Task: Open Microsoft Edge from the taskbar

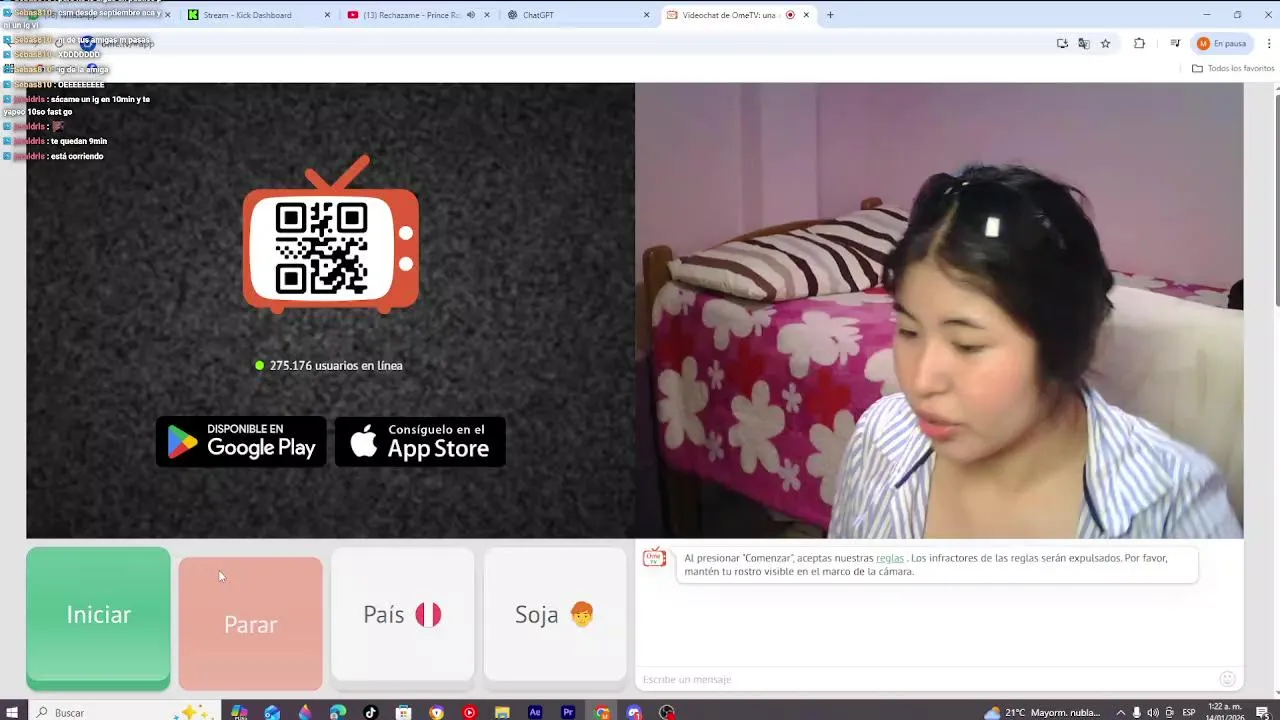Action: click(x=338, y=712)
